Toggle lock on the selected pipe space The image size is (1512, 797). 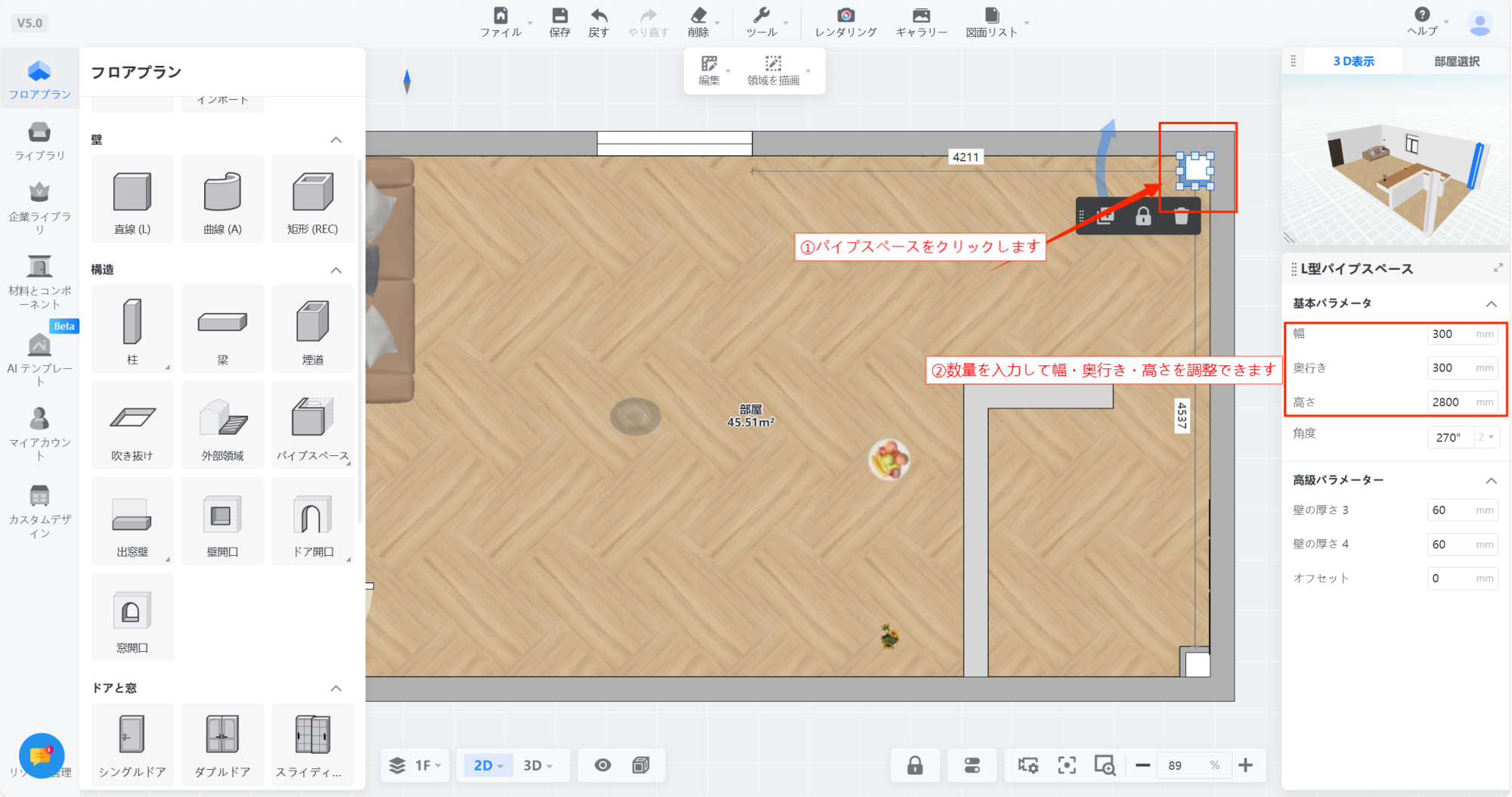[x=1143, y=216]
